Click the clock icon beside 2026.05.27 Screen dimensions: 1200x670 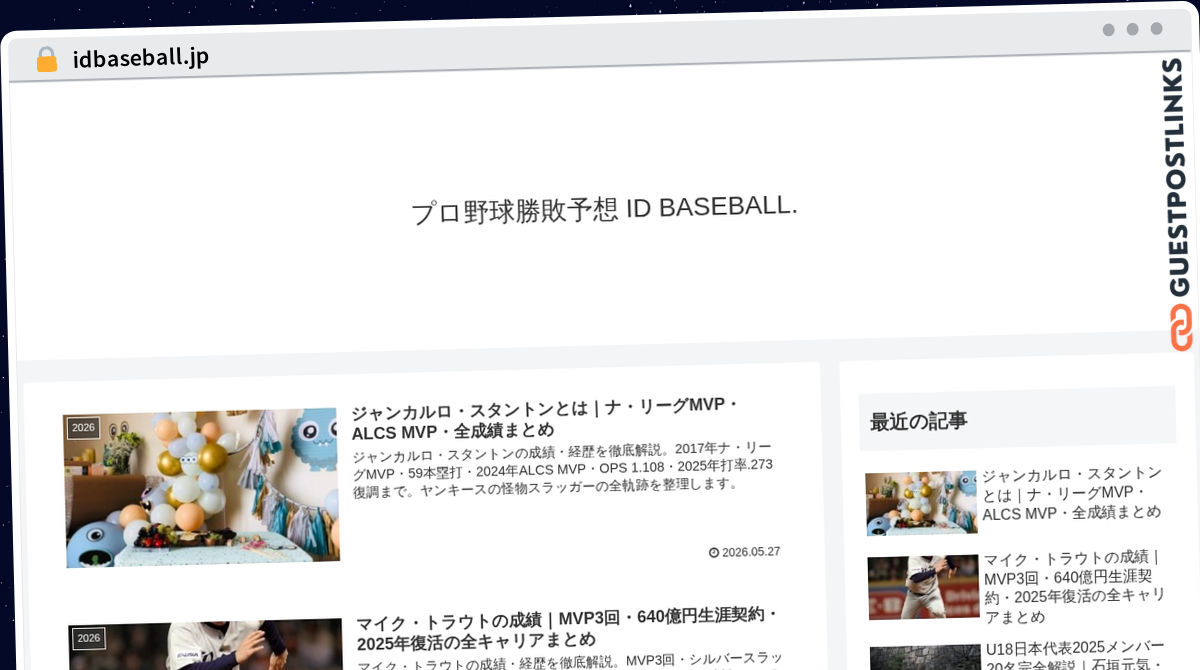714,552
